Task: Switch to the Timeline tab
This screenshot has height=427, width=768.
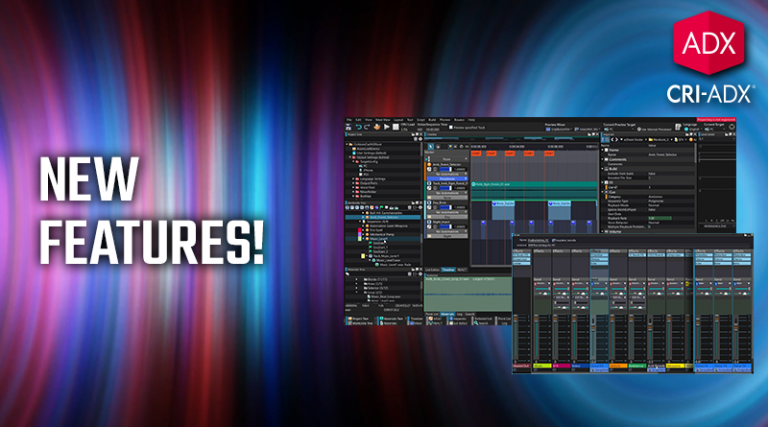Action: coord(449,270)
